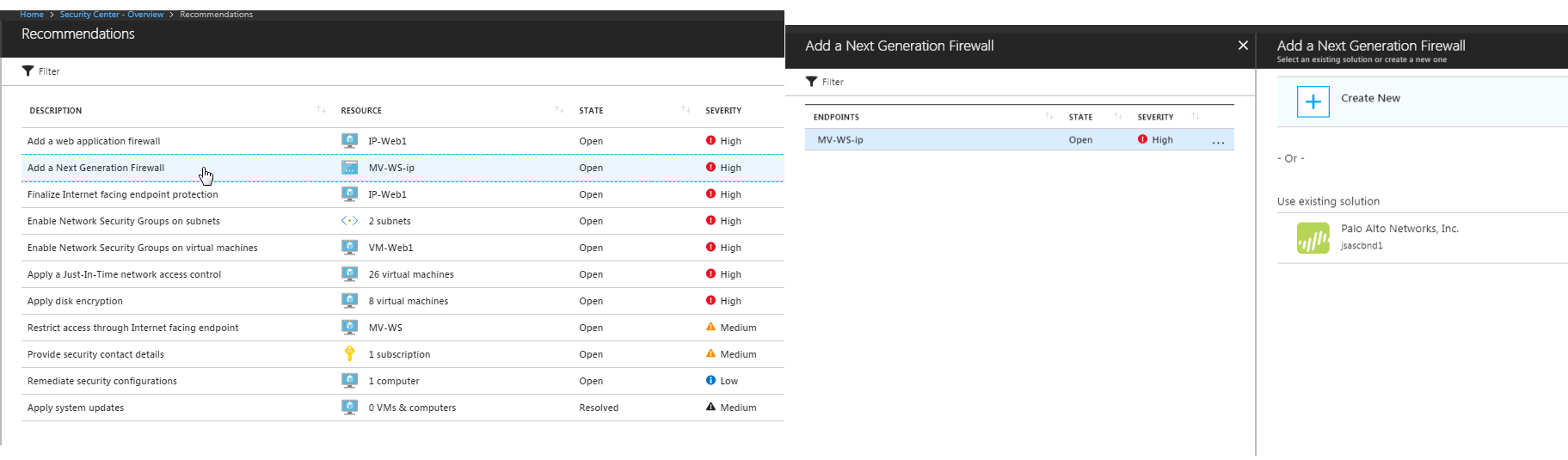Click the subnets icon beside 2 subnets
This screenshot has height=460, width=1568.
click(x=349, y=221)
